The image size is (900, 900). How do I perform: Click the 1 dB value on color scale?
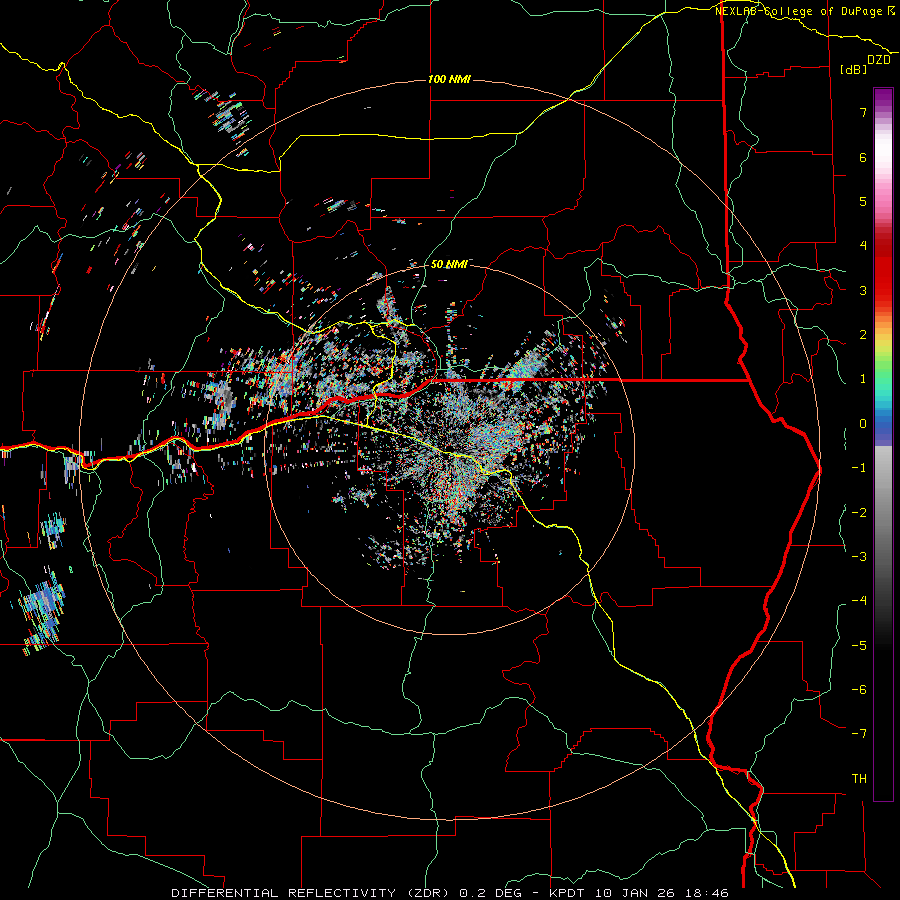pos(863,379)
